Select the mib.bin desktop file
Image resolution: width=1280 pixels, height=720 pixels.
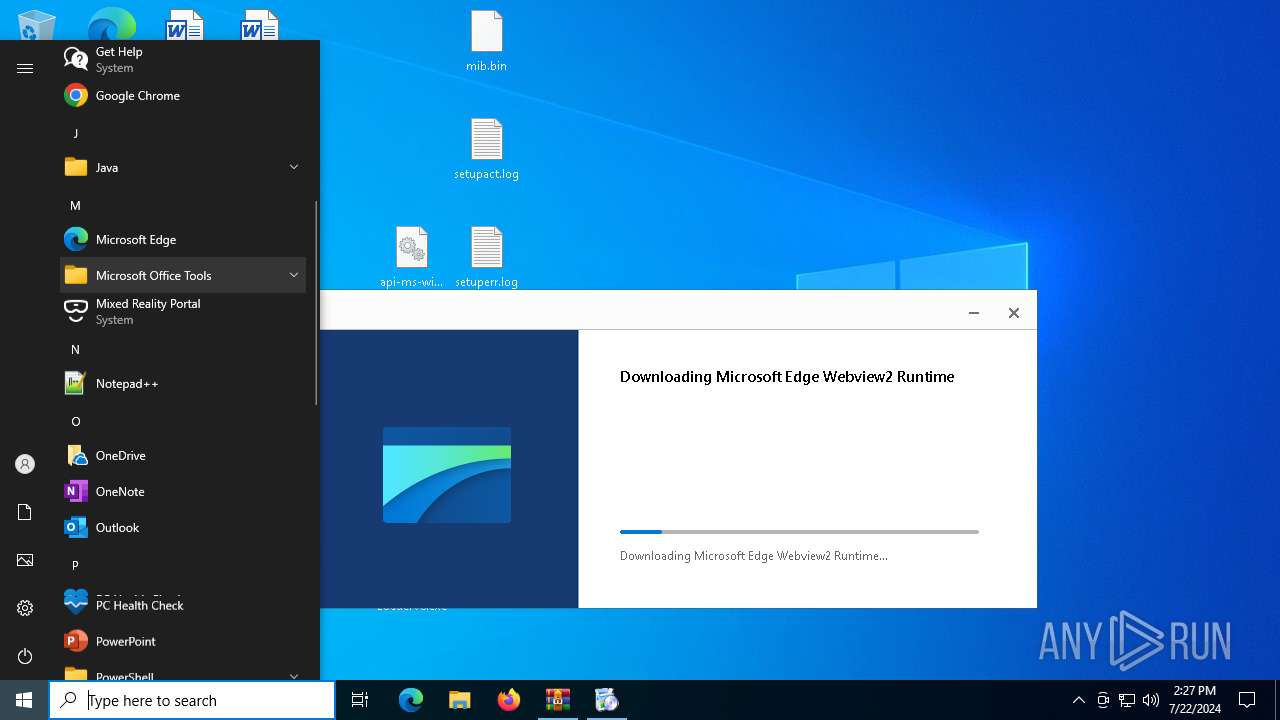[486, 41]
